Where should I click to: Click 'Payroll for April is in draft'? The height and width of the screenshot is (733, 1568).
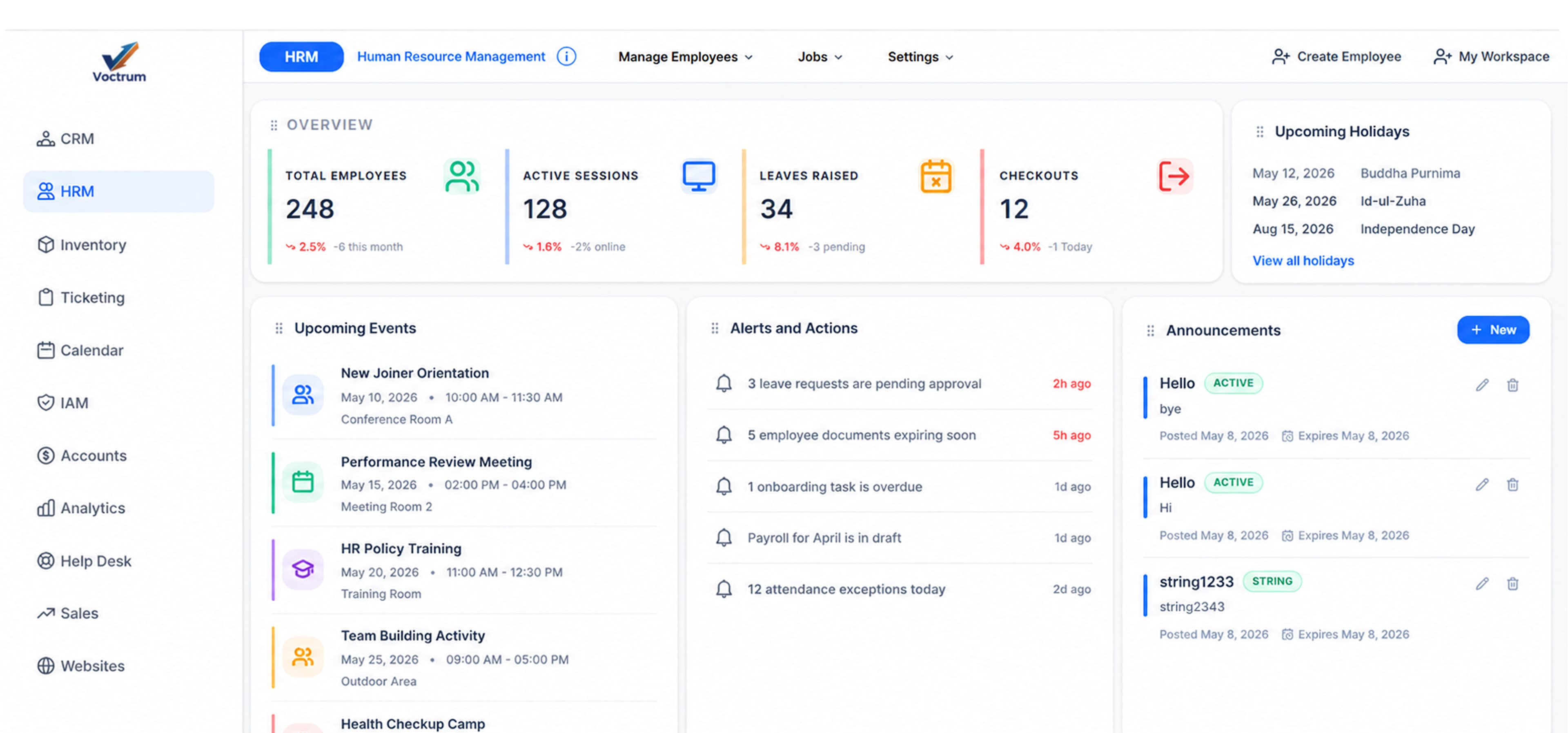pos(824,538)
